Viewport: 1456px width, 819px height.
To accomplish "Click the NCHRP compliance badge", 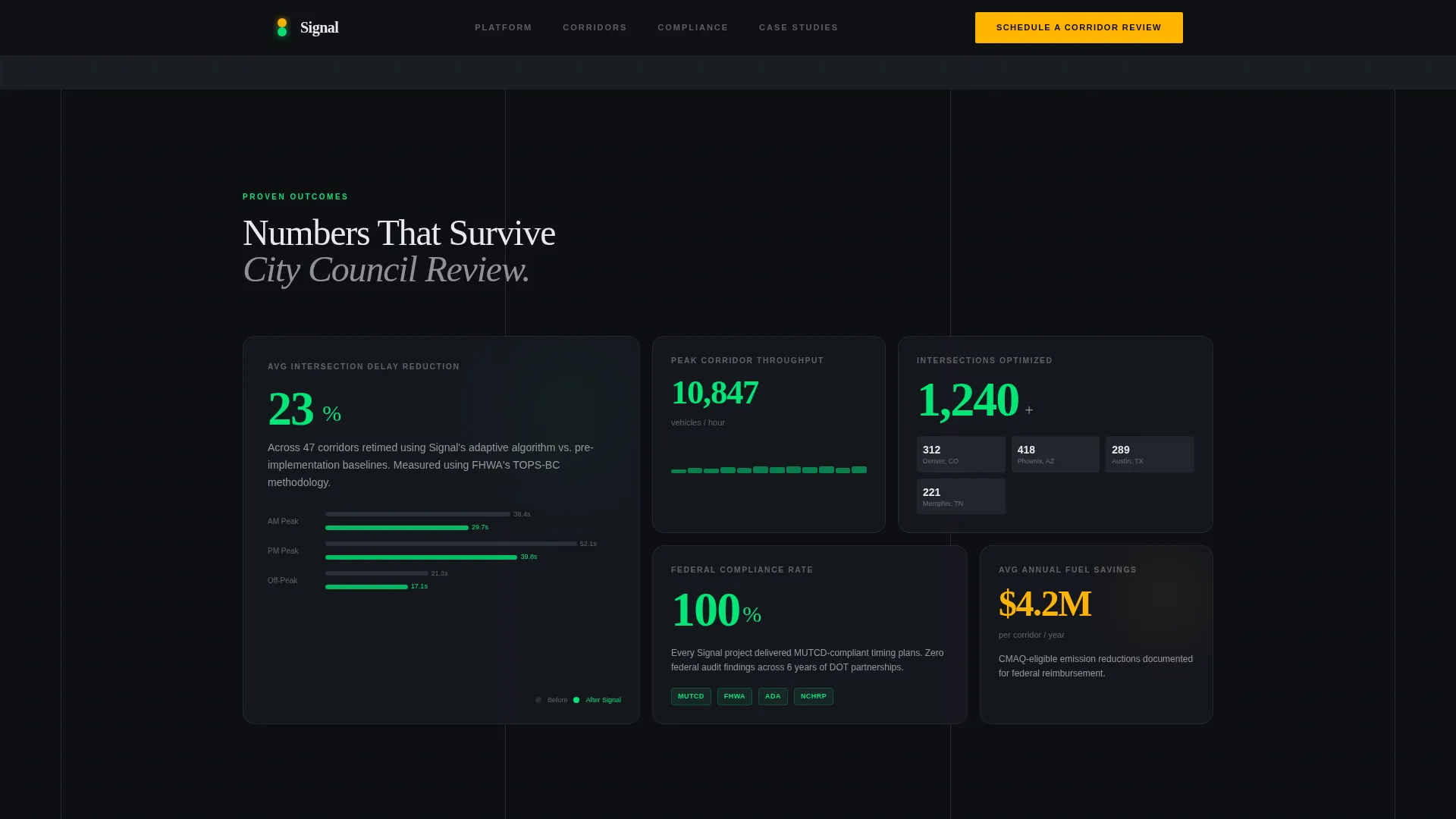I will [814, 696].
